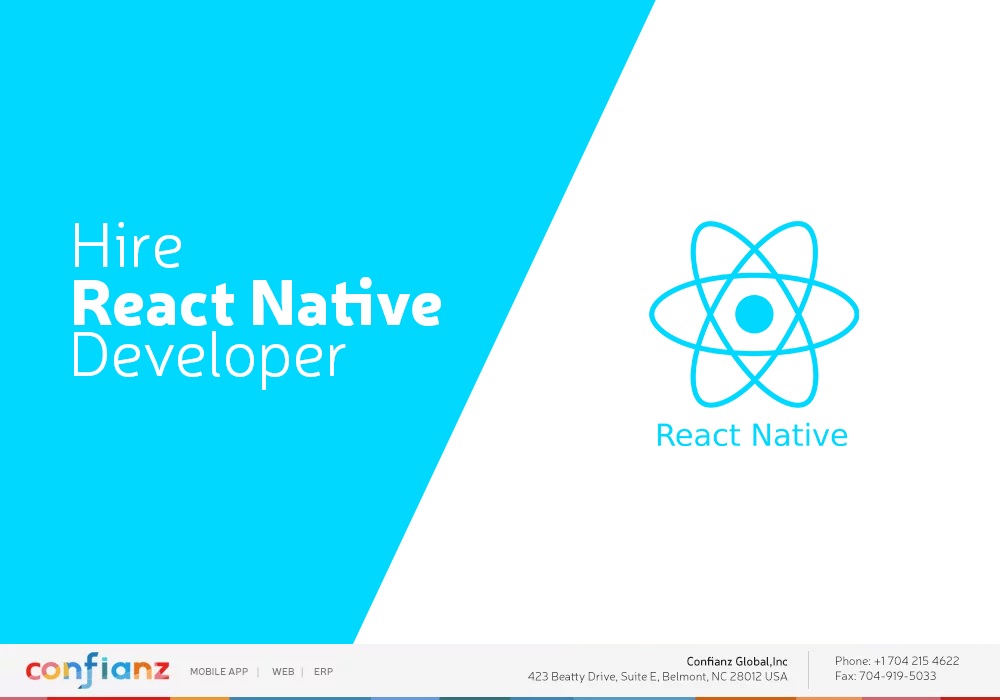Click the fax number '704-919-5033'
The height and width of the screenshot is (700, 1000).
[897, 676]
